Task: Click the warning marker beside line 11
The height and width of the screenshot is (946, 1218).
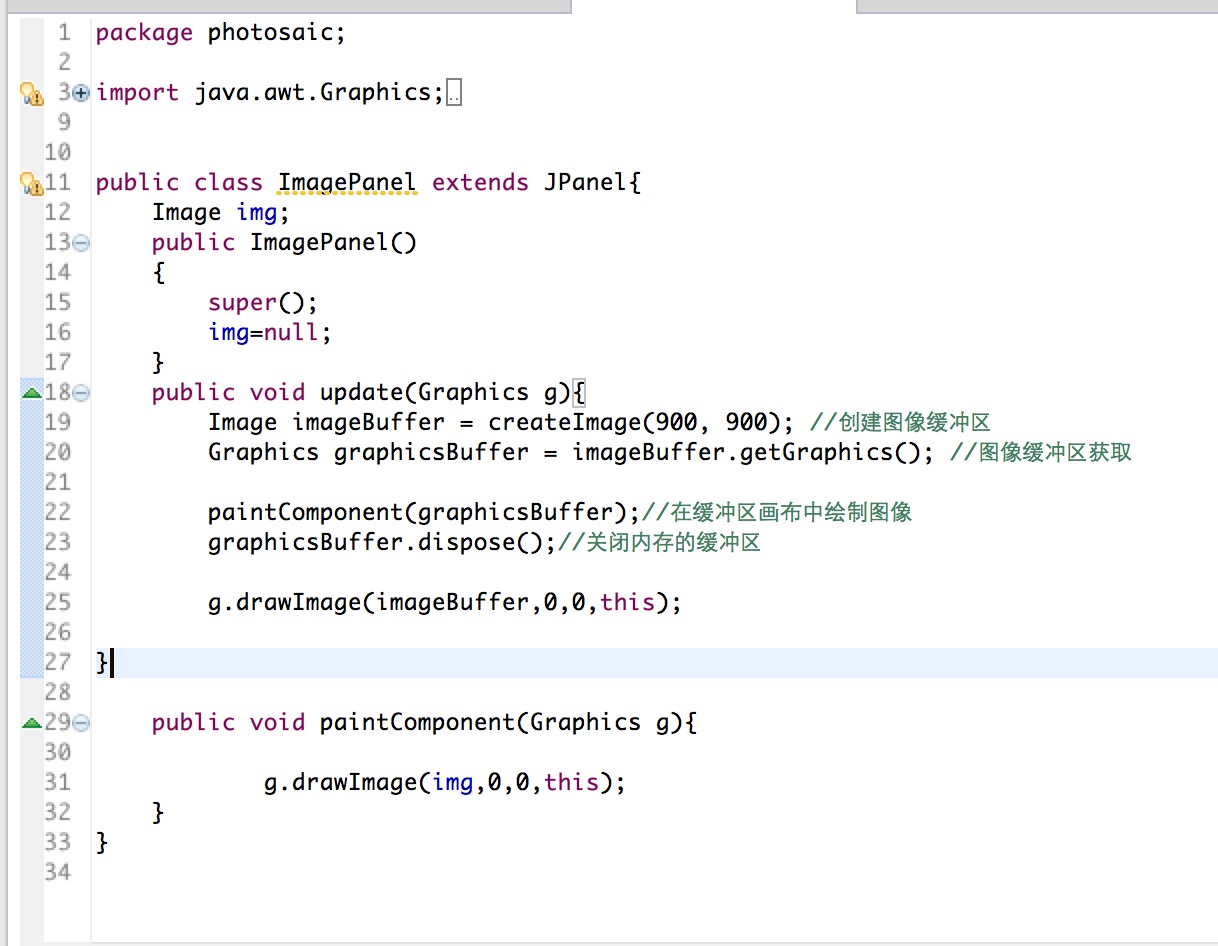Action: pos(31,184)
